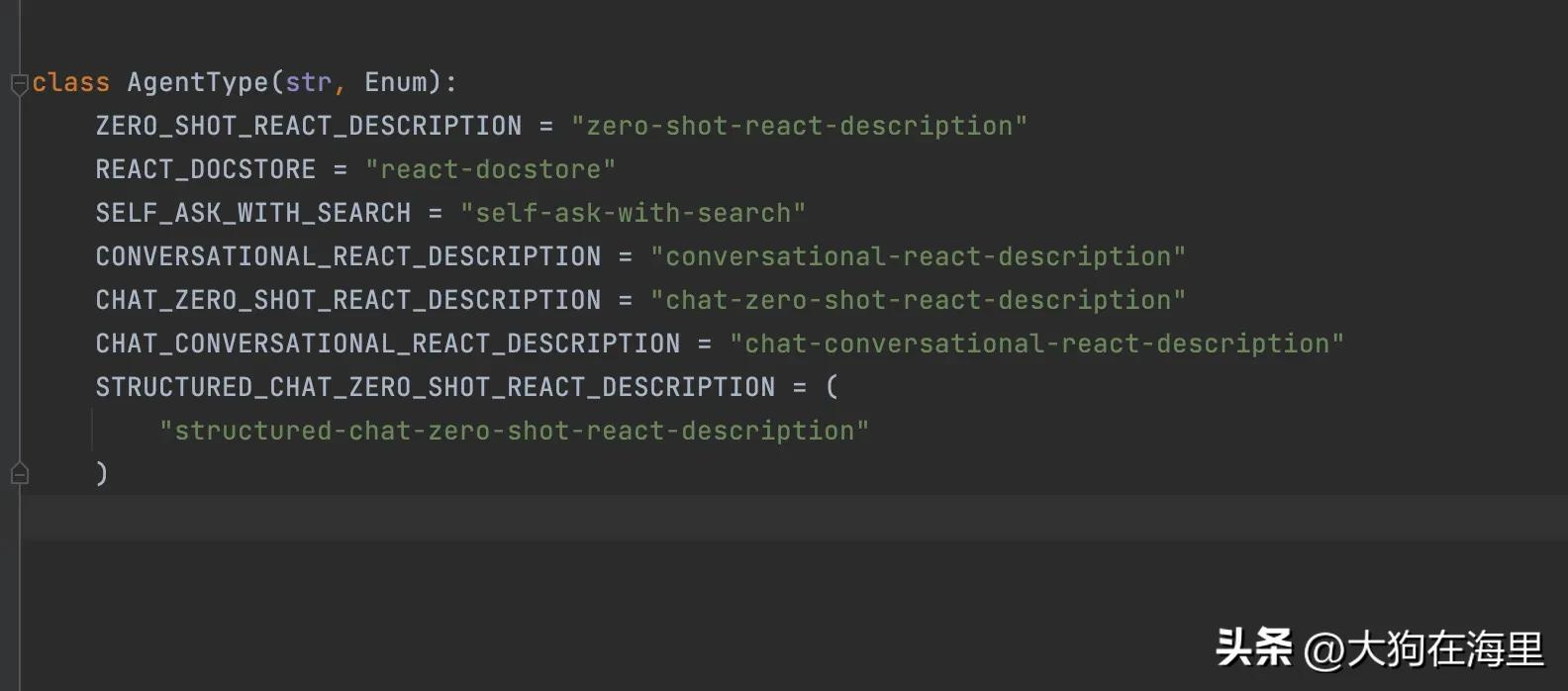Click the class keyword
The width and height of the screenshot is (1568, 691).
(x=70, y=82)
